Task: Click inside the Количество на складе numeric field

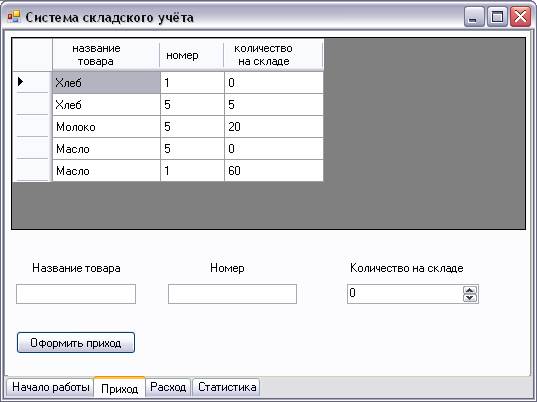Action: 405,294
